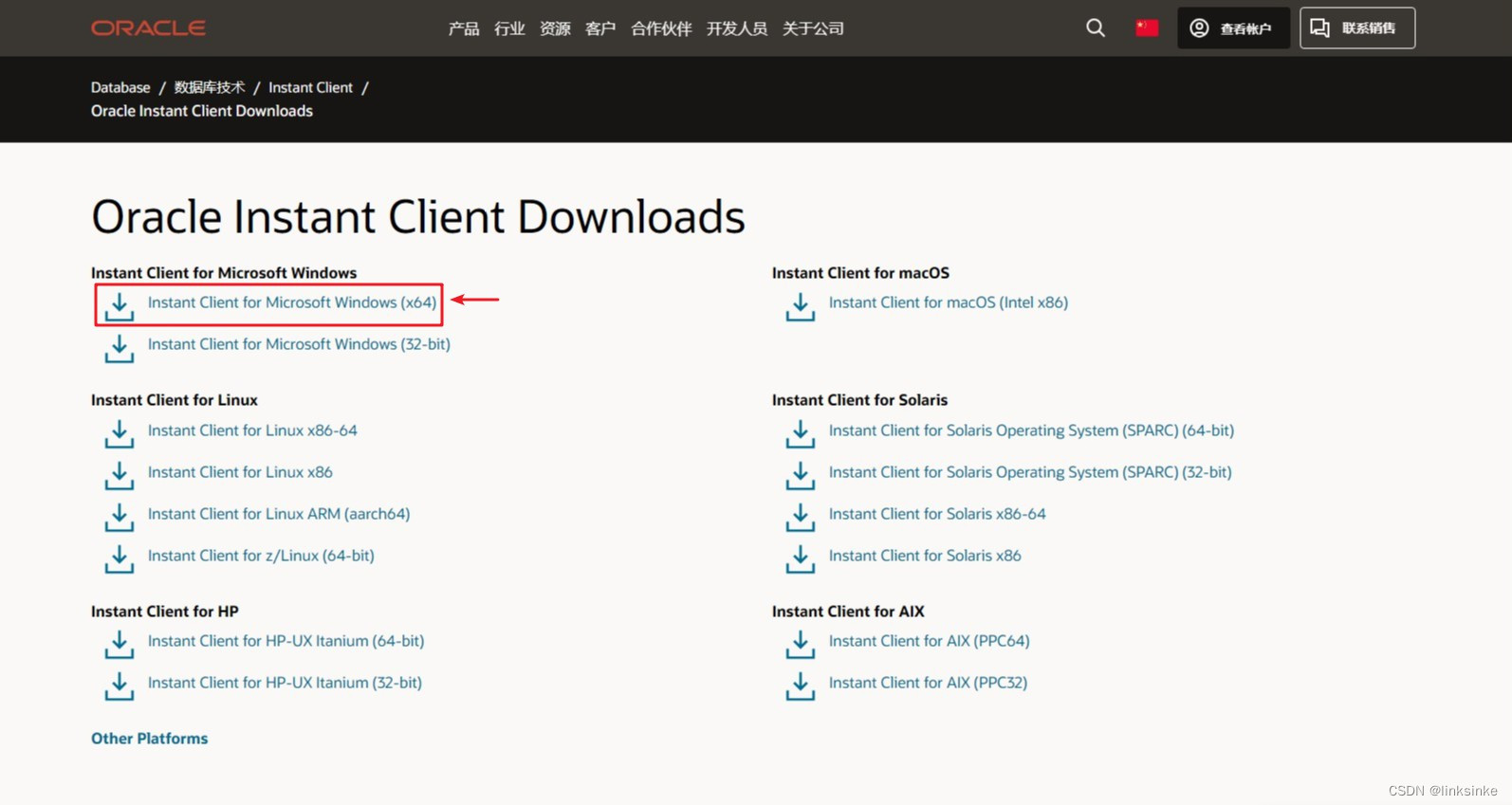Open Instant Client for Linux x86-64 link
Viewport: 1512px width, 805px height.
coord(252,430)
